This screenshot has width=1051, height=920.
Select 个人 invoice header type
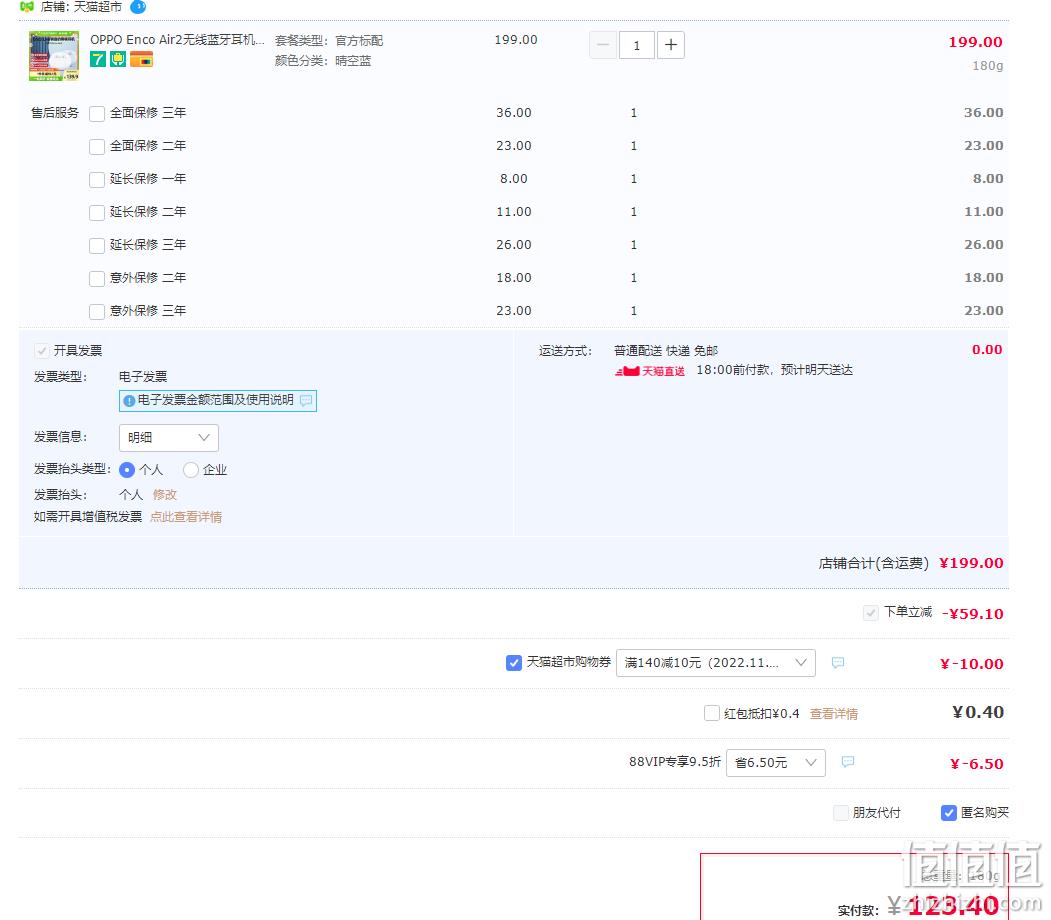coord(127,470)
